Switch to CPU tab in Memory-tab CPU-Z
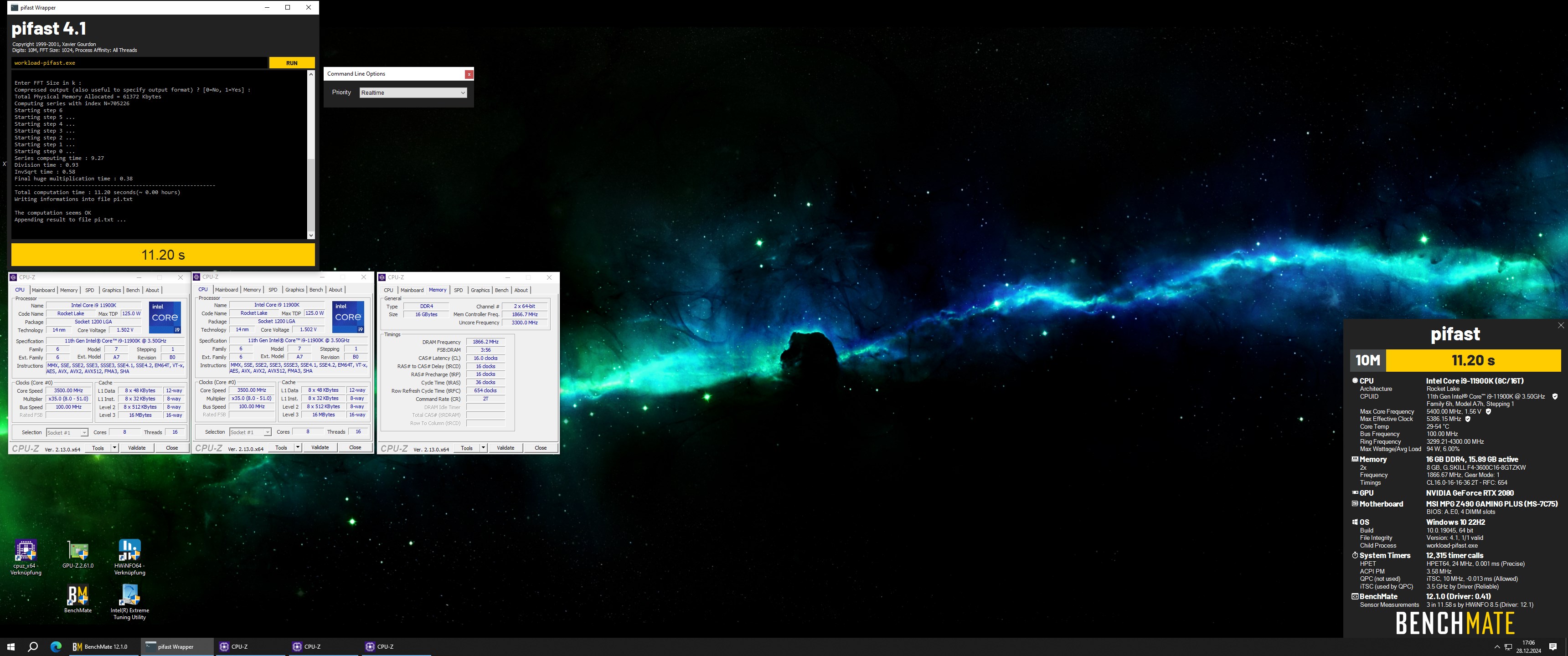Viewport: 1568px width, 656px height. [388, 290]
